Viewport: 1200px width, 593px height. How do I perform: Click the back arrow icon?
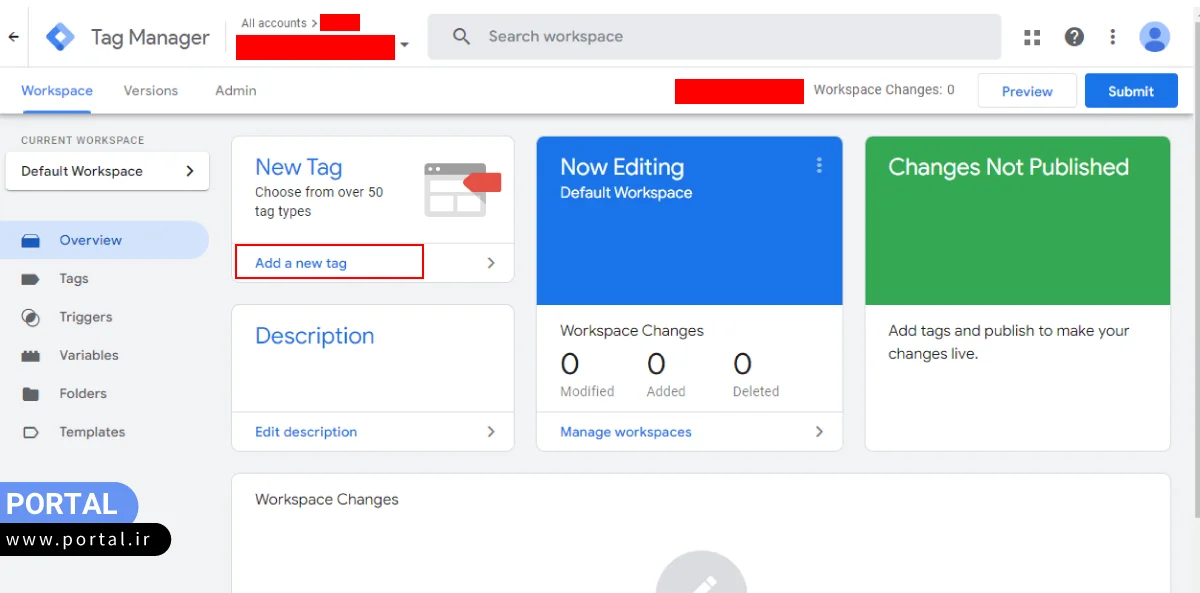point(14,37)
